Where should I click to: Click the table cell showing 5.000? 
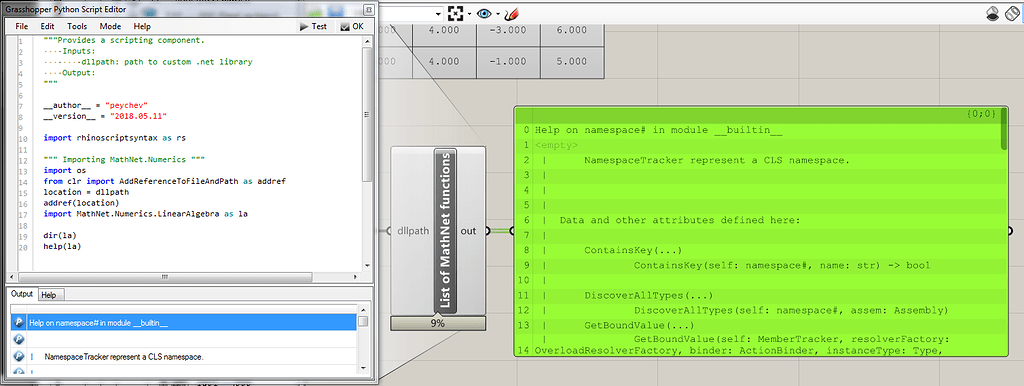(x=572, y=61)
